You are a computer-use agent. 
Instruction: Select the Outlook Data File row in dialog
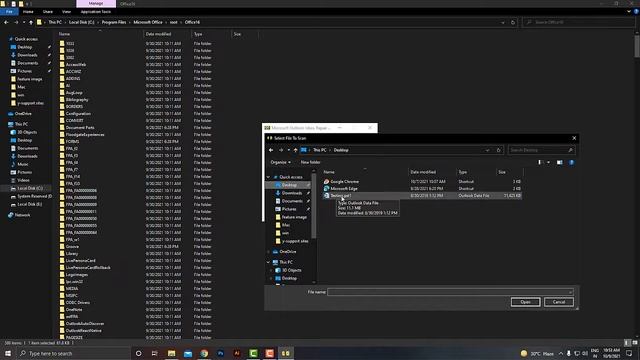(422, 196)
